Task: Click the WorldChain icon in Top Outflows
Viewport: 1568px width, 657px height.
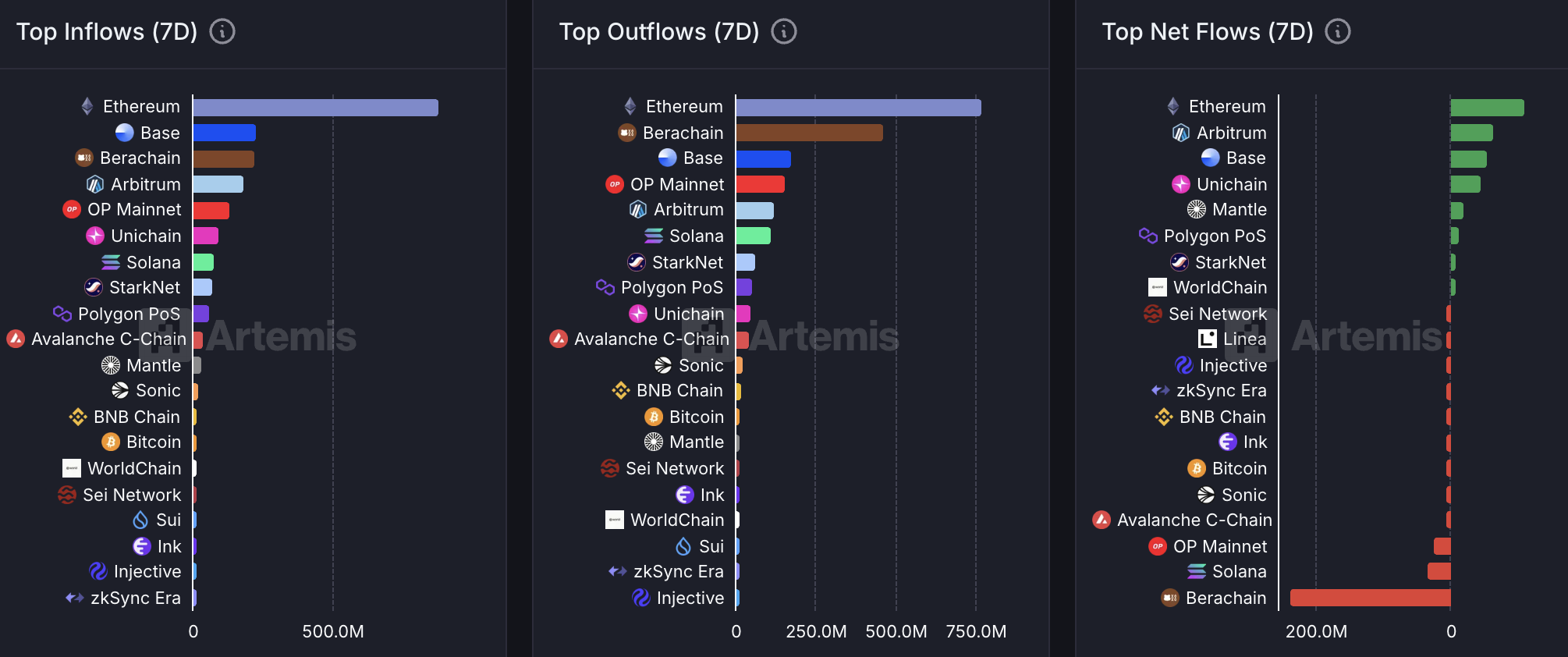Action: (615, 520)
